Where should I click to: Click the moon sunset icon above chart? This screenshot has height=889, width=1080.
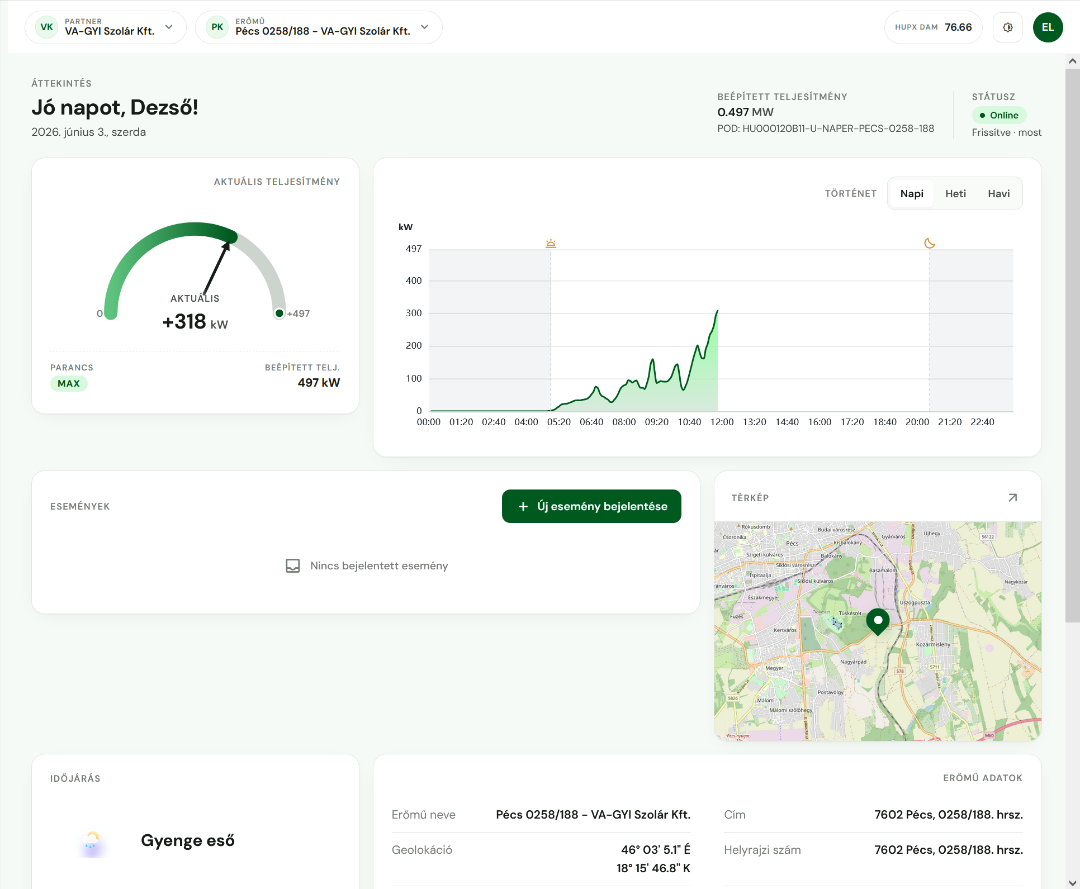(x=929, y=243)
